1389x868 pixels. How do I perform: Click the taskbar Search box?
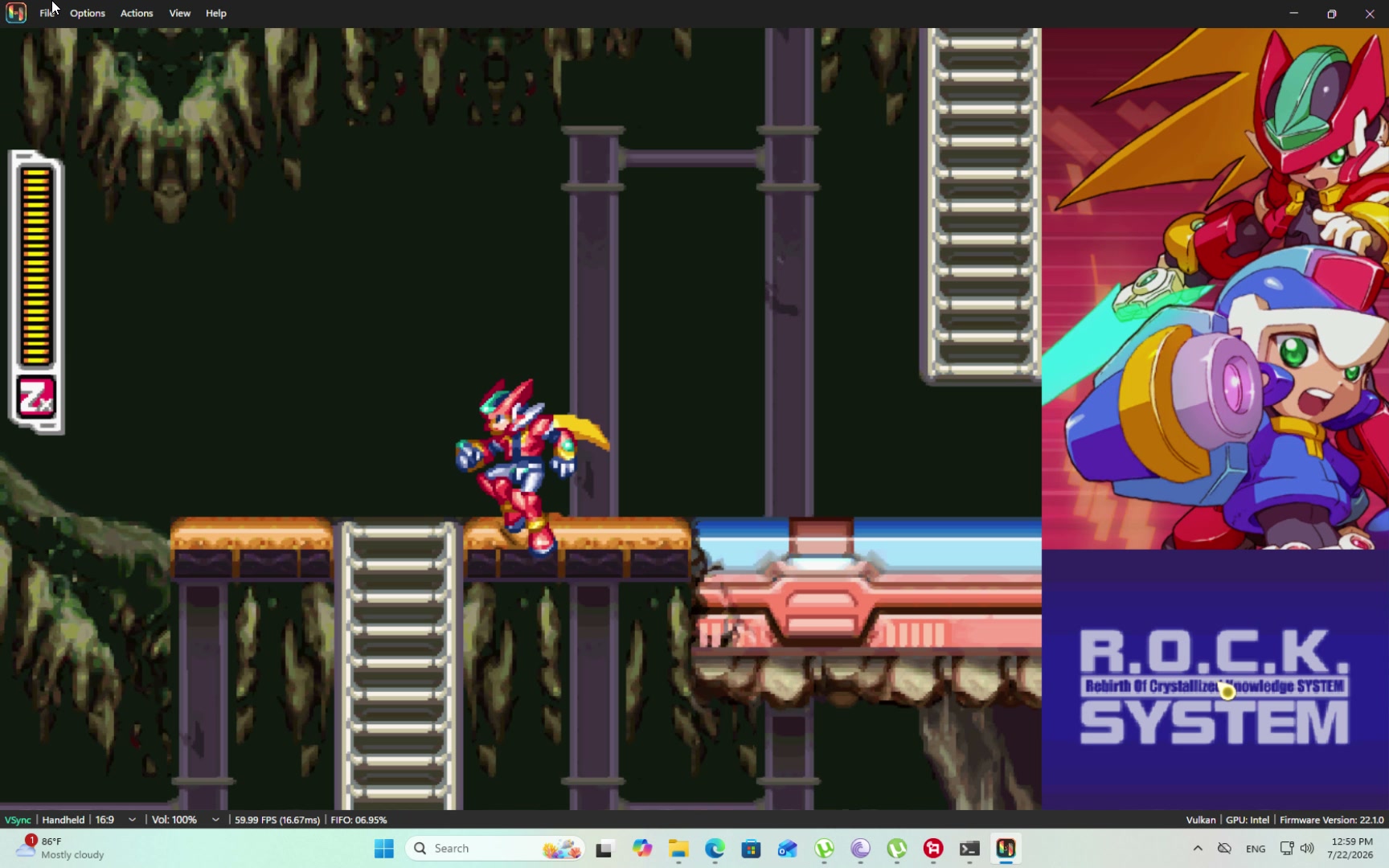(x=495, y=849)
